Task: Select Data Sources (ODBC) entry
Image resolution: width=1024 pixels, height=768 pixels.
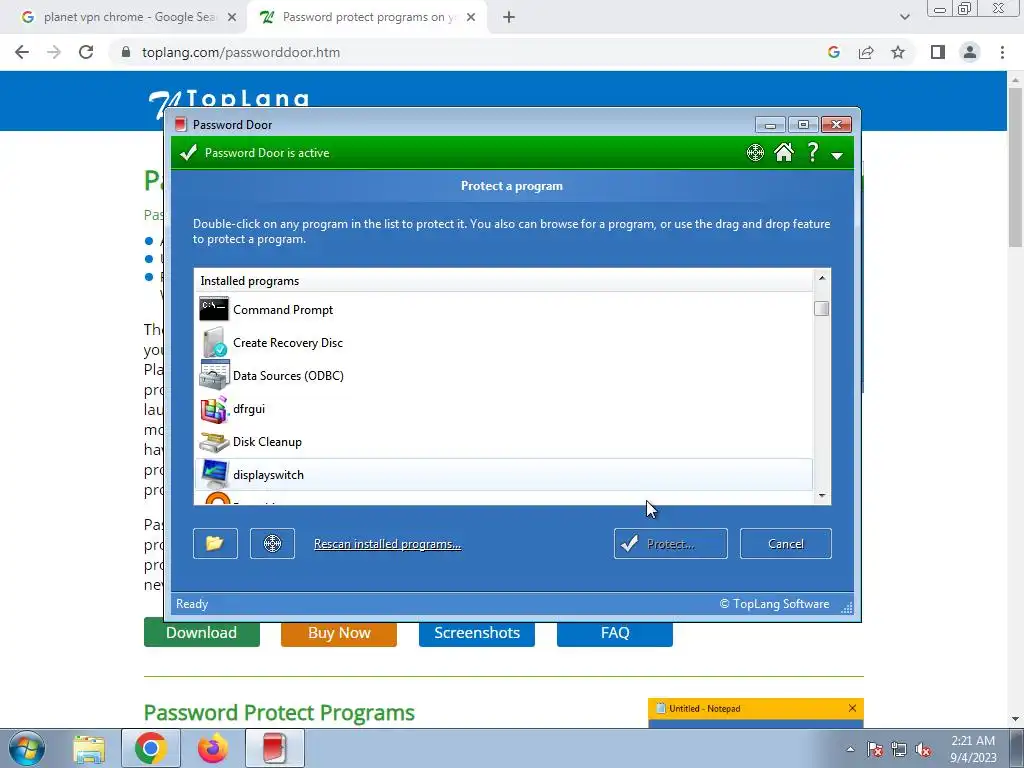Action: tap(504, 376)
